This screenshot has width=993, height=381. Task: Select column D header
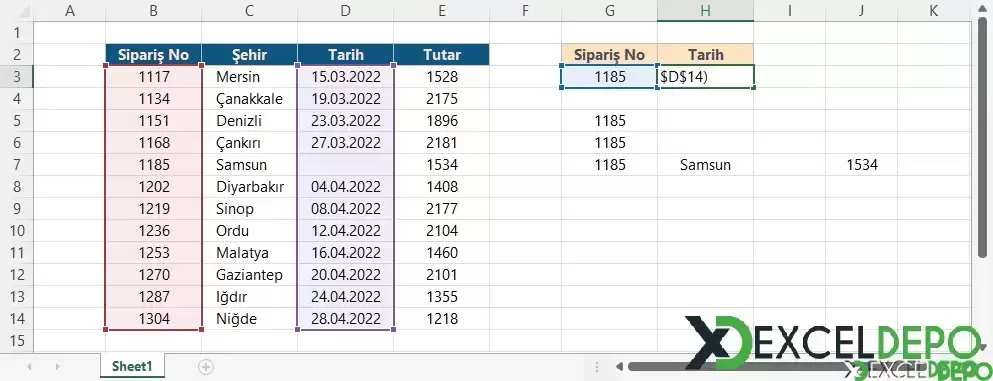click(x=345, y=10)
